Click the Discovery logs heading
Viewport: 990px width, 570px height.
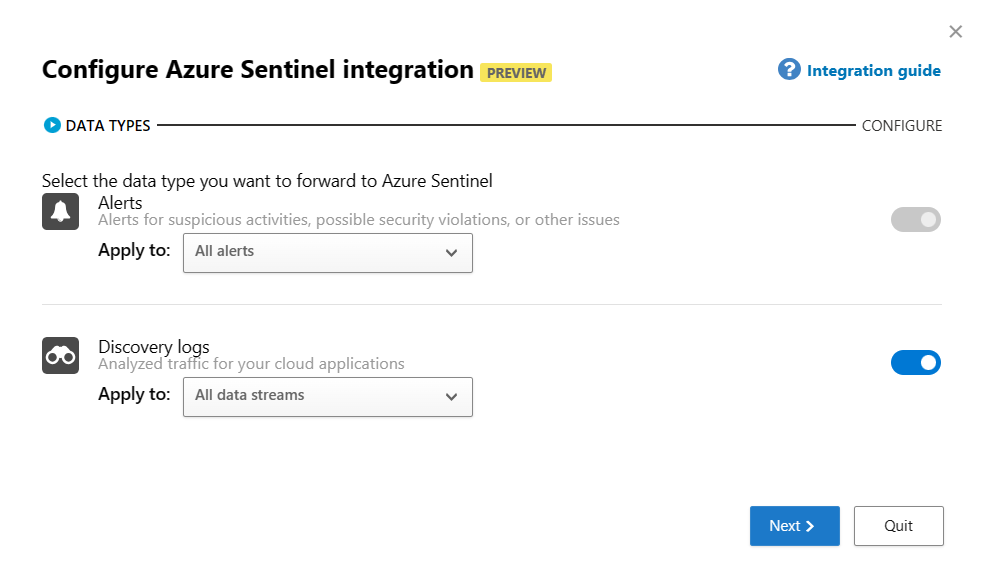point(153,347)
